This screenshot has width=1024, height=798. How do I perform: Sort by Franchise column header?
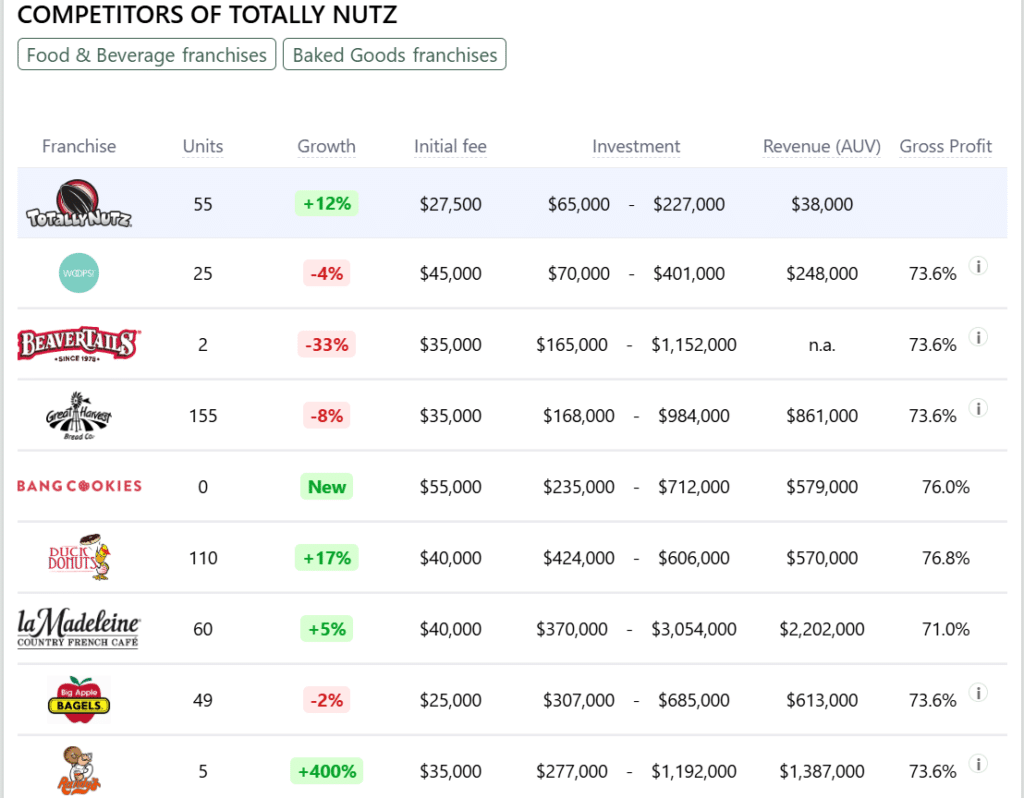(79, 146)
